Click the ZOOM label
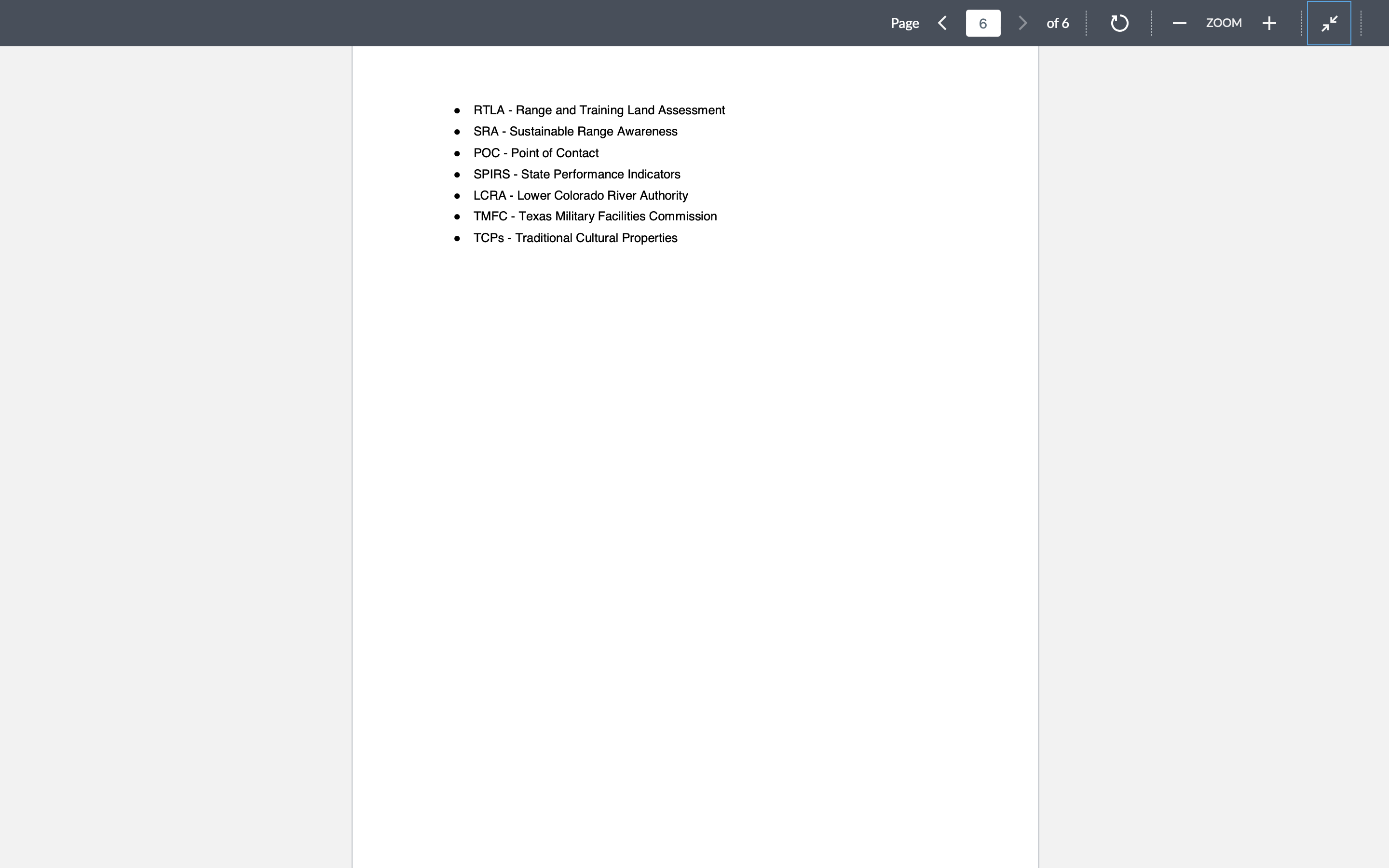 tap(1224, 23)
